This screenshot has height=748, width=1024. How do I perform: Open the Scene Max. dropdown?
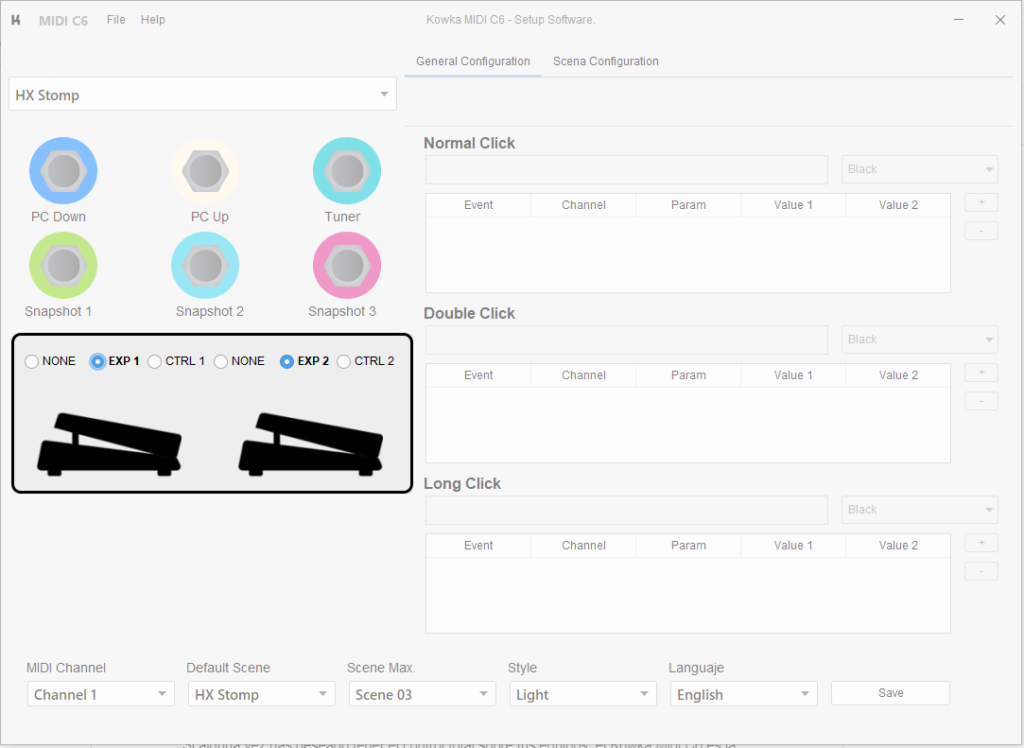[422, 694]
